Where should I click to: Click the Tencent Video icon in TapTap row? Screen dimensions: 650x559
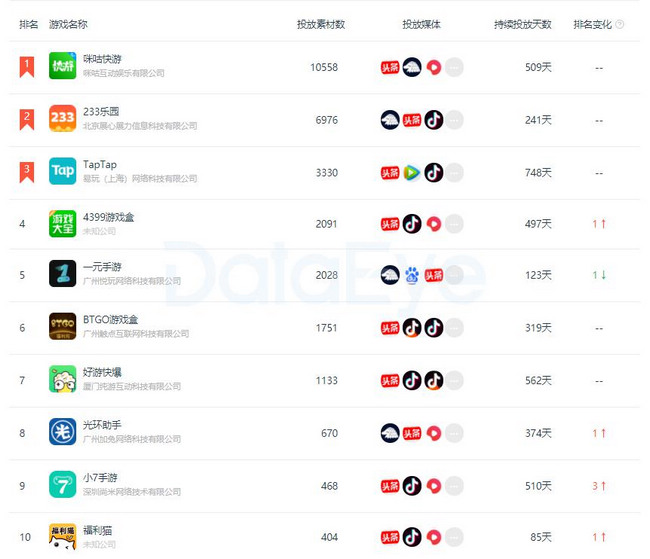click(412, 173)
